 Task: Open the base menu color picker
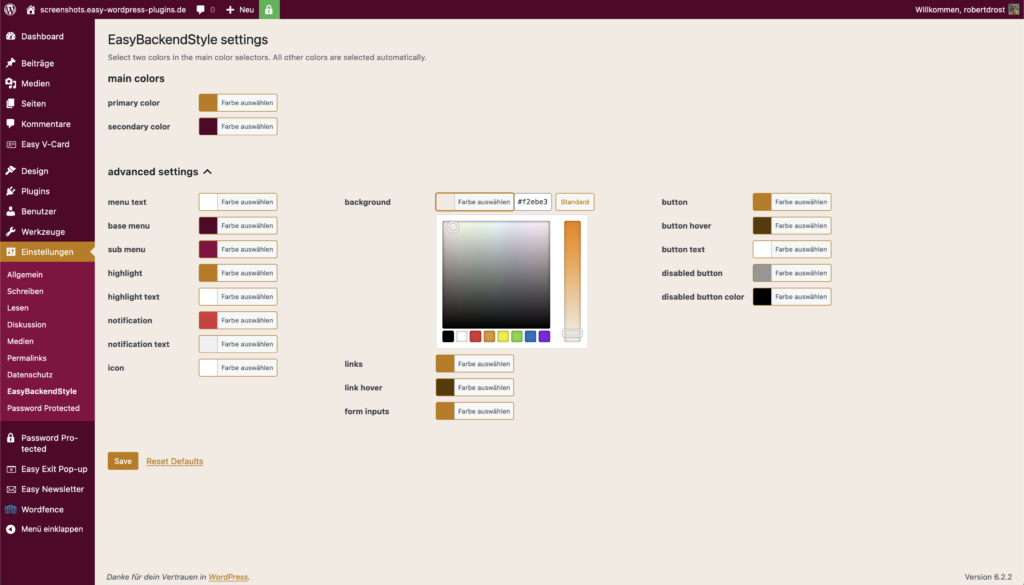238,225
